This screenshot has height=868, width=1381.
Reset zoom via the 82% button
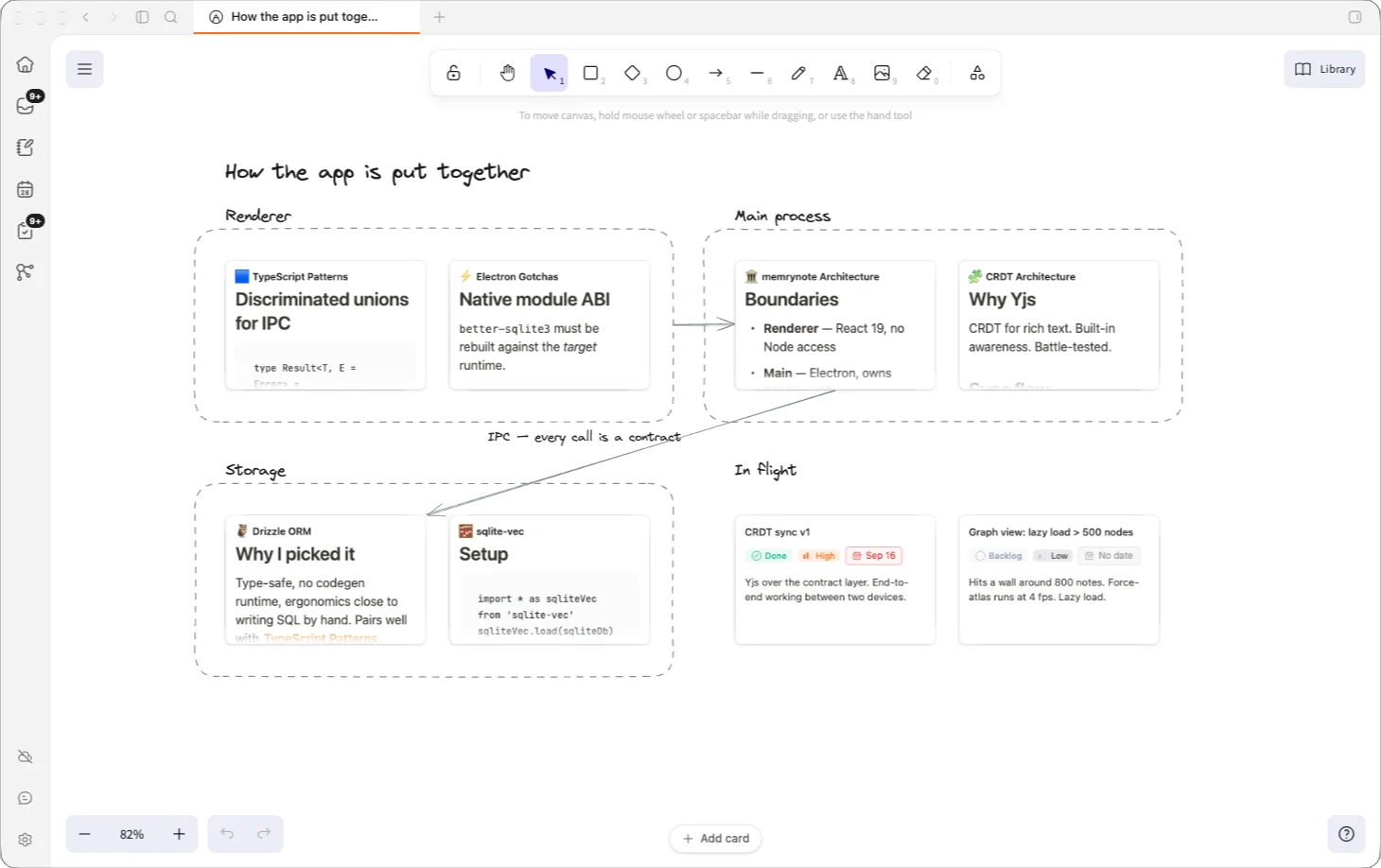coord(131,834)
